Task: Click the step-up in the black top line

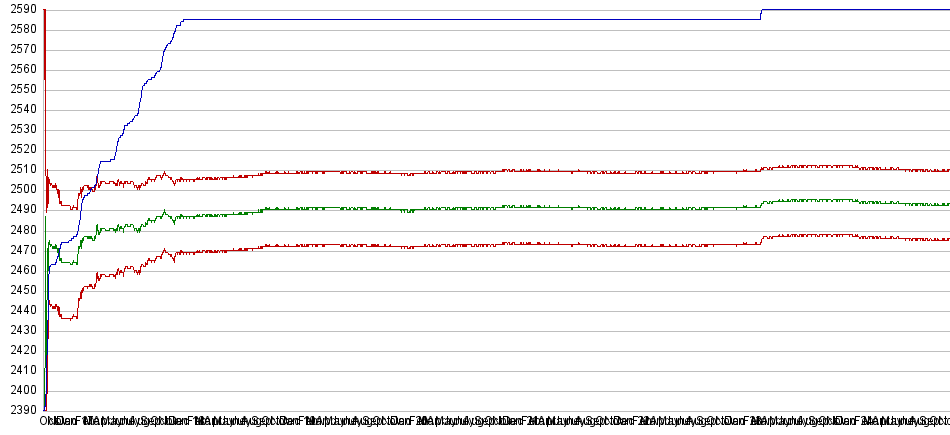Action: [x=761, y=14]
